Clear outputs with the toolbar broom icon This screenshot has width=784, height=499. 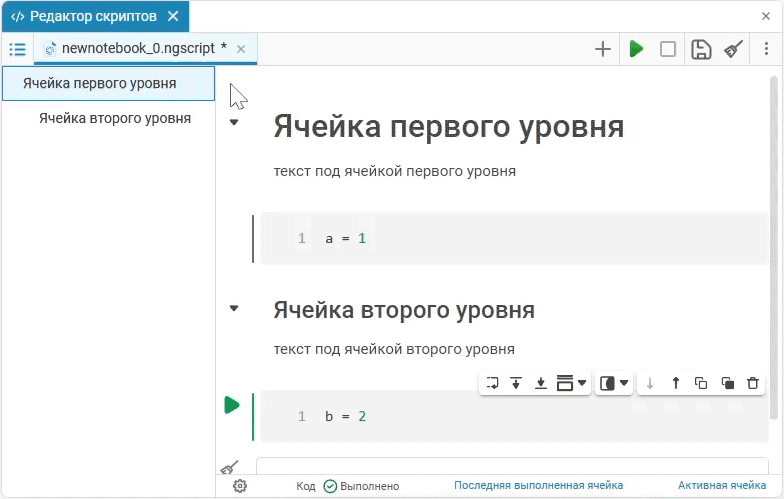[x=734, y=49]
